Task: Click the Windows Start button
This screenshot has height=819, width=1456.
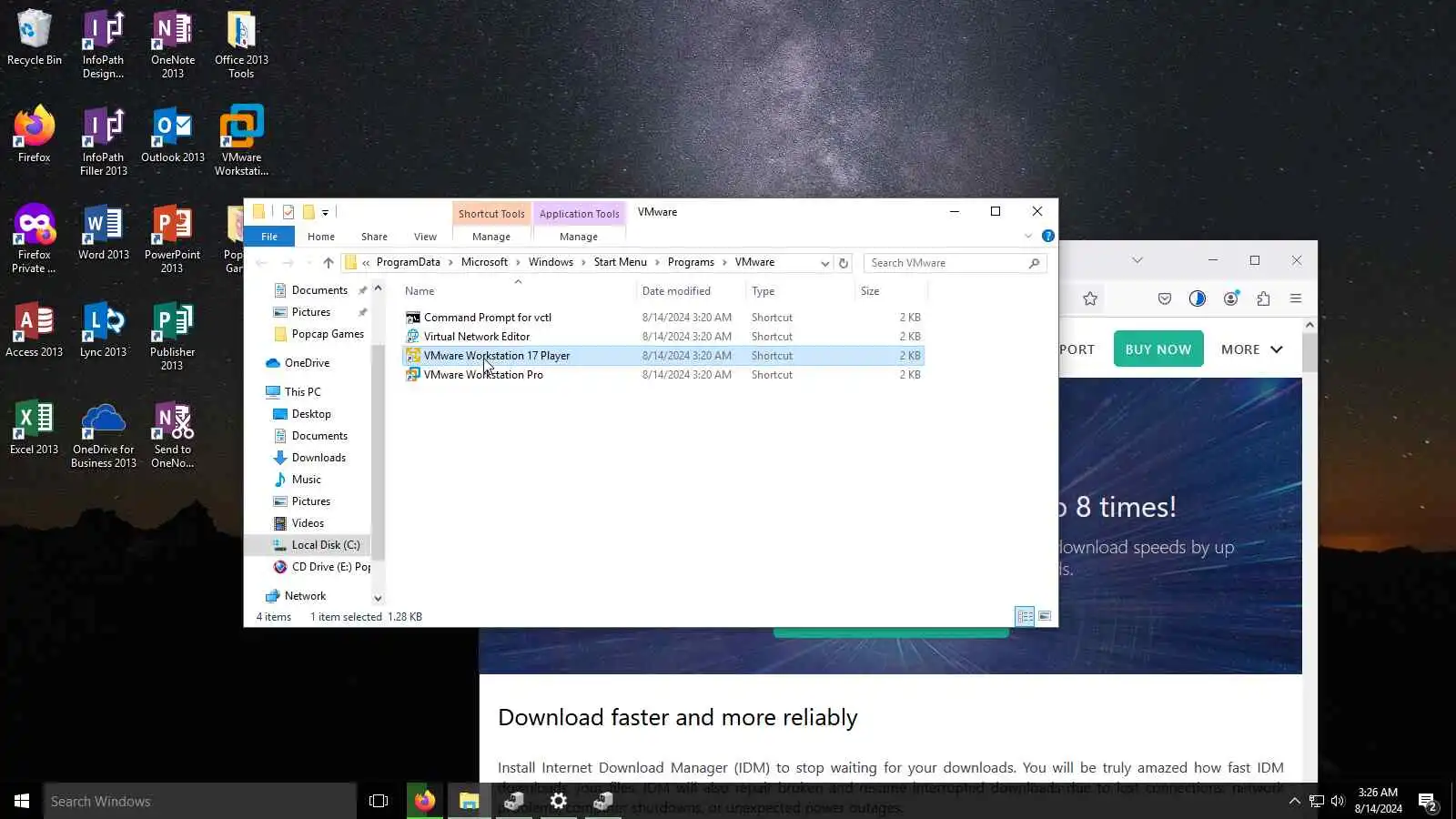Action: (x=22, y=801)
